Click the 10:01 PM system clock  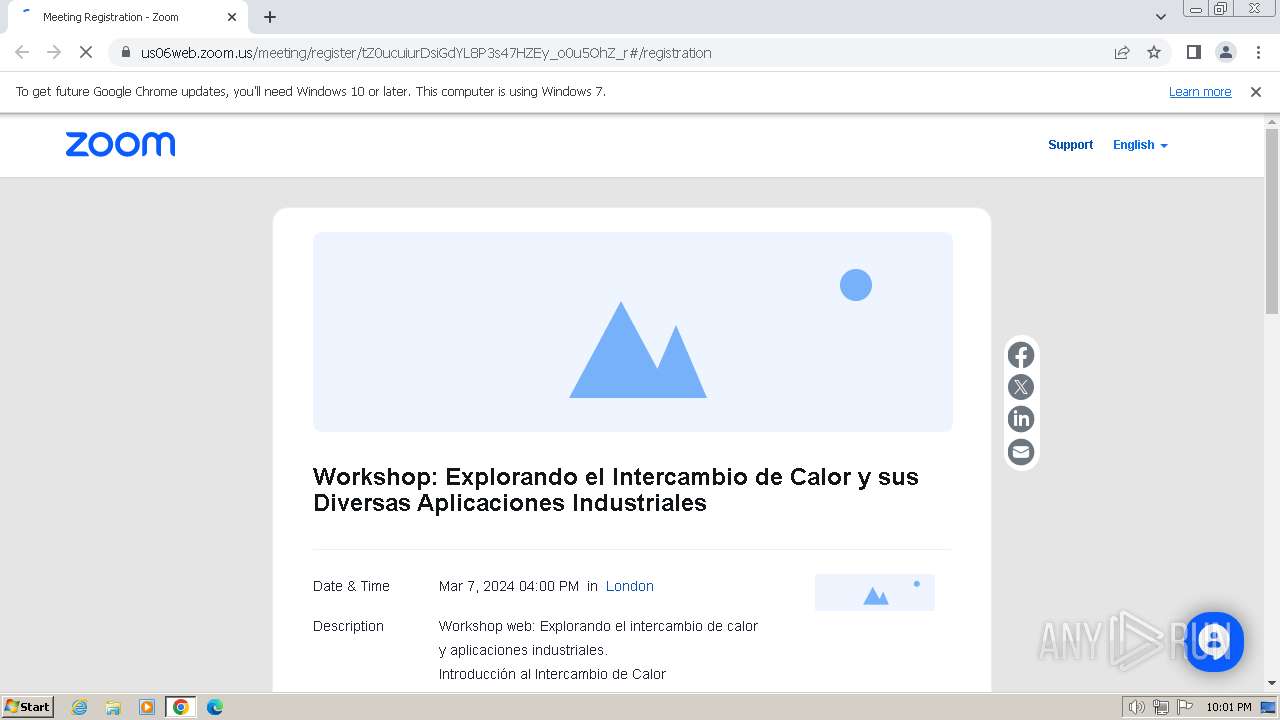click(x=1229, y=707)
